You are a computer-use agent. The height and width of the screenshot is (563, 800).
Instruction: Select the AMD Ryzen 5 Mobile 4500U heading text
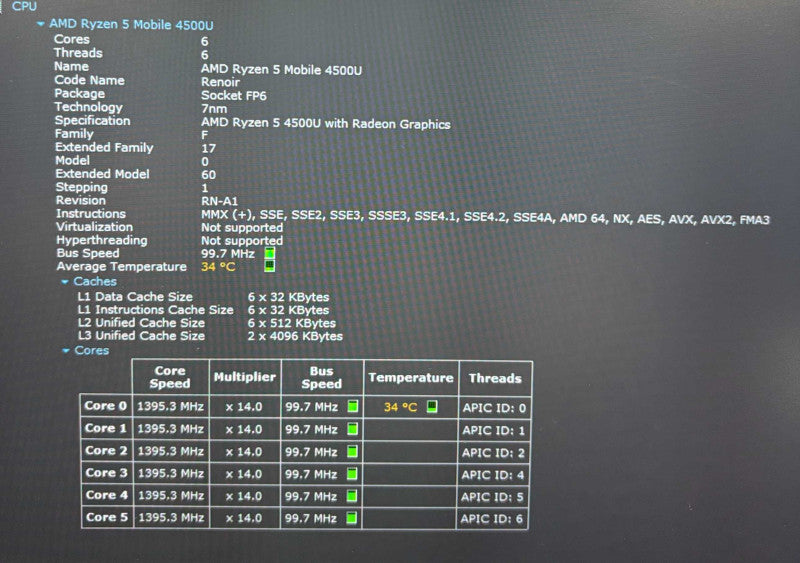(131, 25)
